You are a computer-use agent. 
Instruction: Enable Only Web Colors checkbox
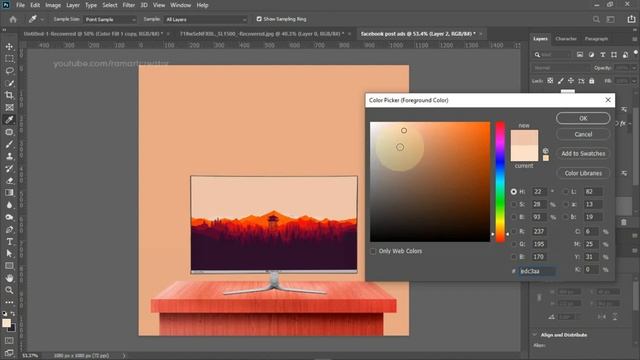coord(373,251)
